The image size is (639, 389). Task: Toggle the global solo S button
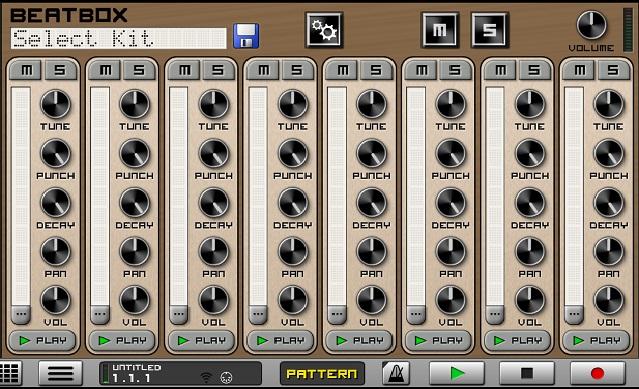pos(490,30)
